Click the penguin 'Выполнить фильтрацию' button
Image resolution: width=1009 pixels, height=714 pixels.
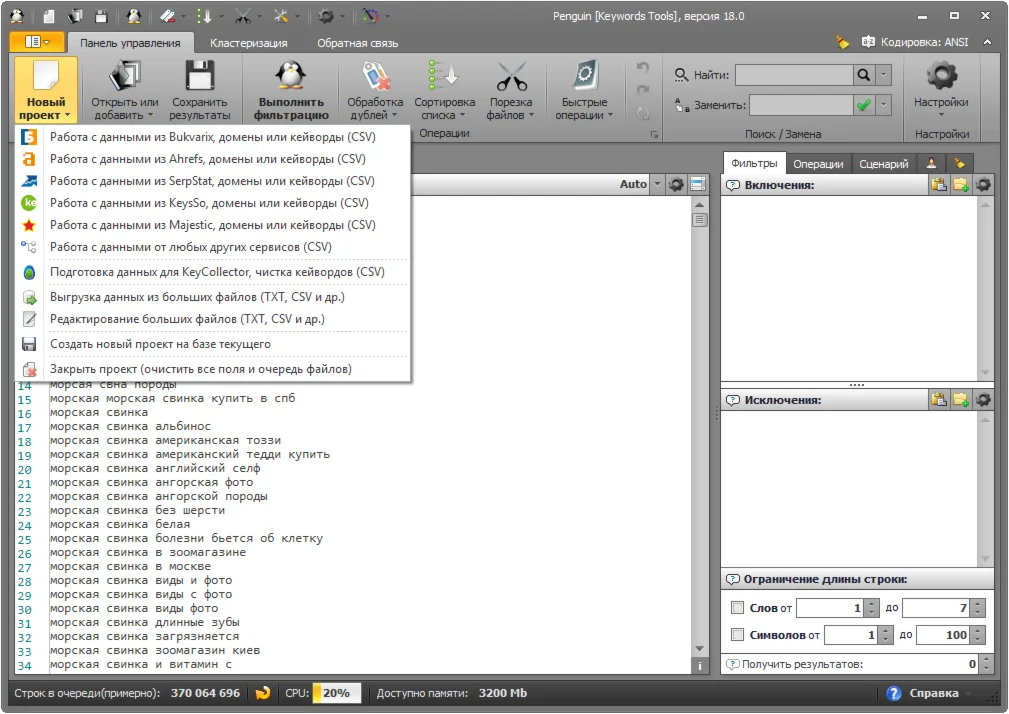pyautogui.click(x=290, y=89)
